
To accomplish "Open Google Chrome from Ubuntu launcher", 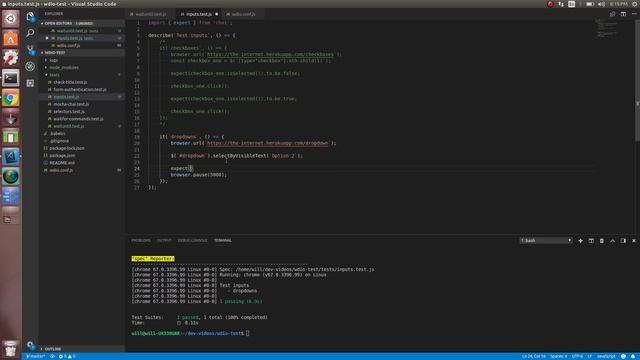I will tap(11, 98).
